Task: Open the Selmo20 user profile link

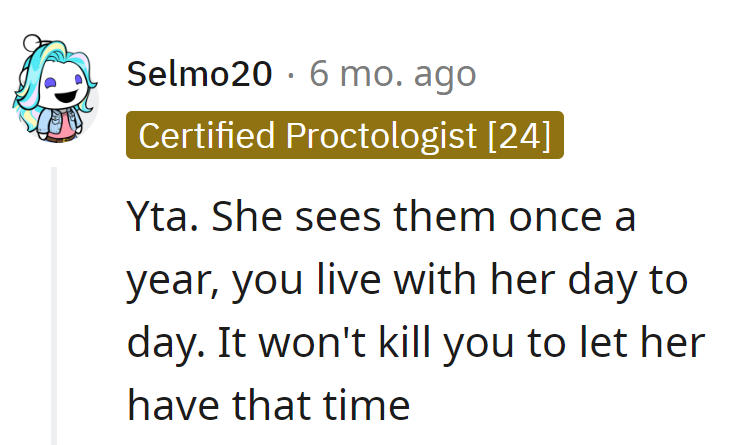Action: (x=200, y=73)
